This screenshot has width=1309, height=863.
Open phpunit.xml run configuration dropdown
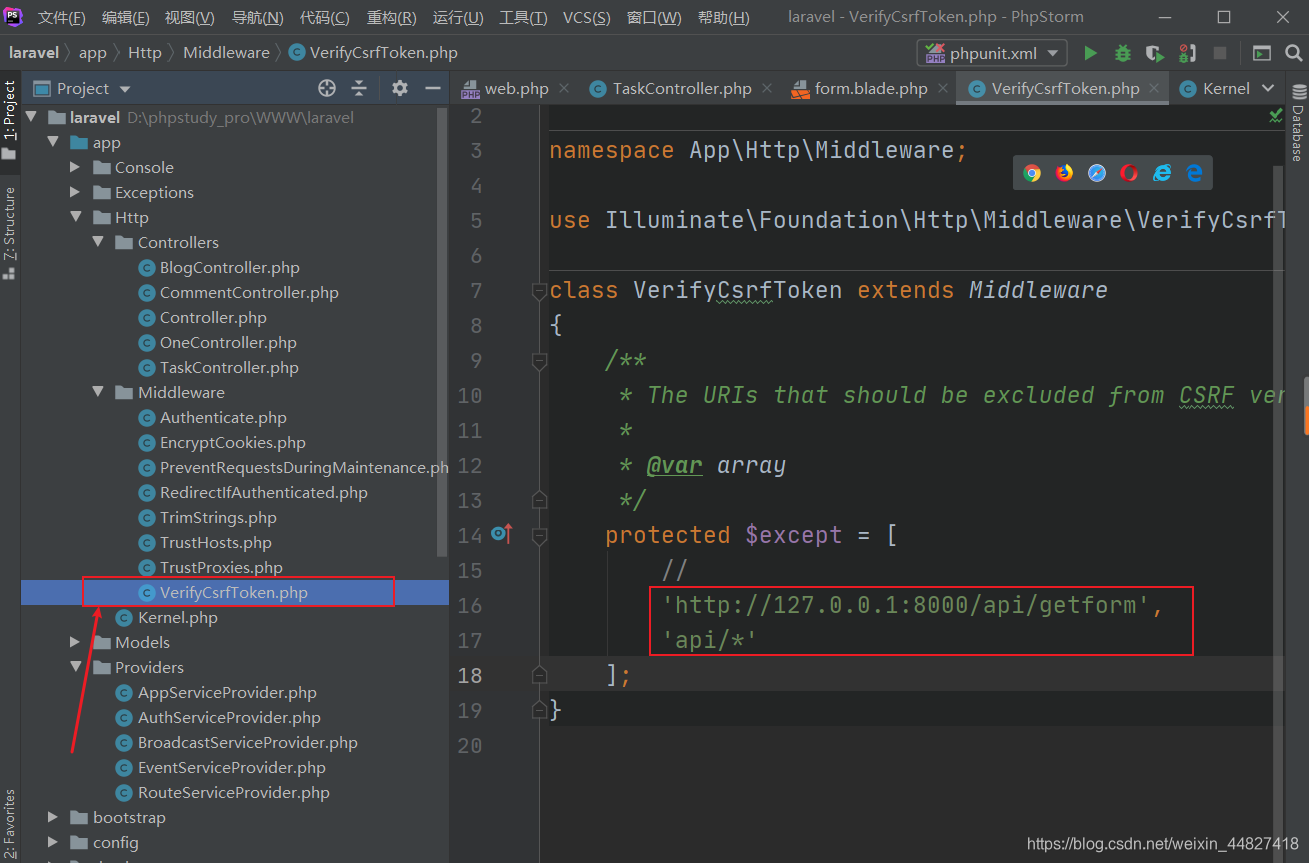pos(991,53)
